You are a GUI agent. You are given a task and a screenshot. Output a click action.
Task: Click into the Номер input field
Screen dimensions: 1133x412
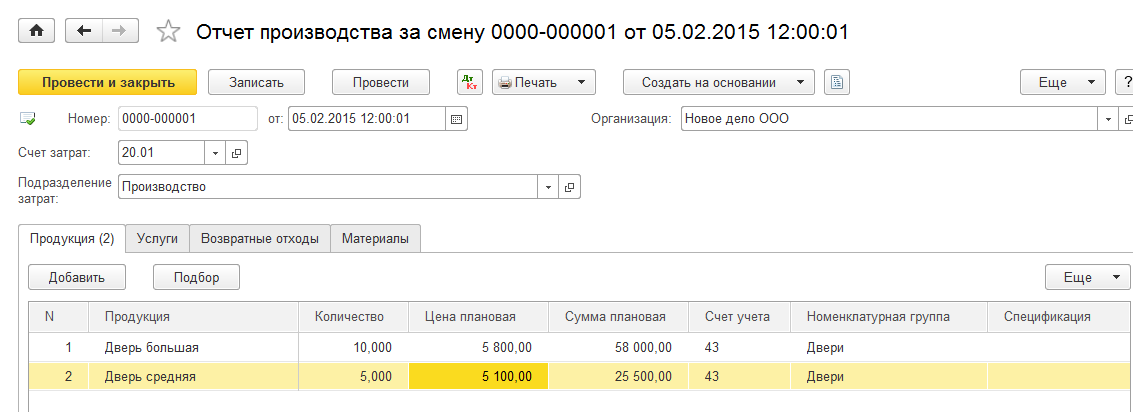pos(187,119)
